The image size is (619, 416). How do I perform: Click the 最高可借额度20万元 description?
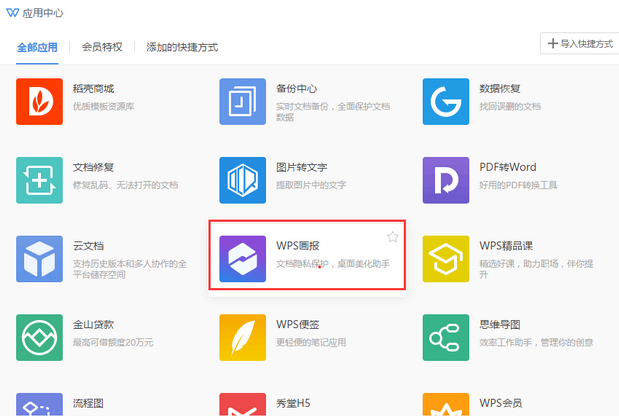tap(113, 342)
